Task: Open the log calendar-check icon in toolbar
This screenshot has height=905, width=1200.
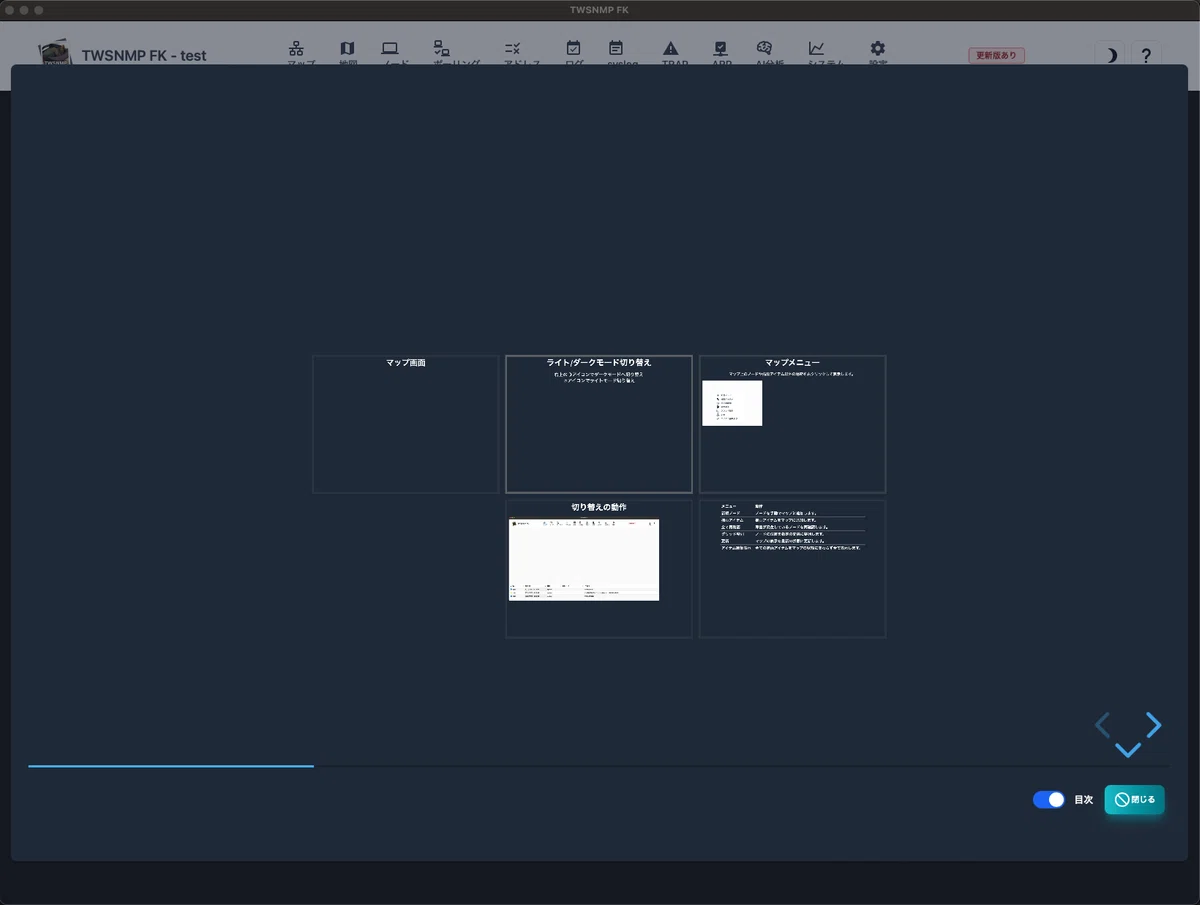Action: pyautogui.click(x=573, y=48)
